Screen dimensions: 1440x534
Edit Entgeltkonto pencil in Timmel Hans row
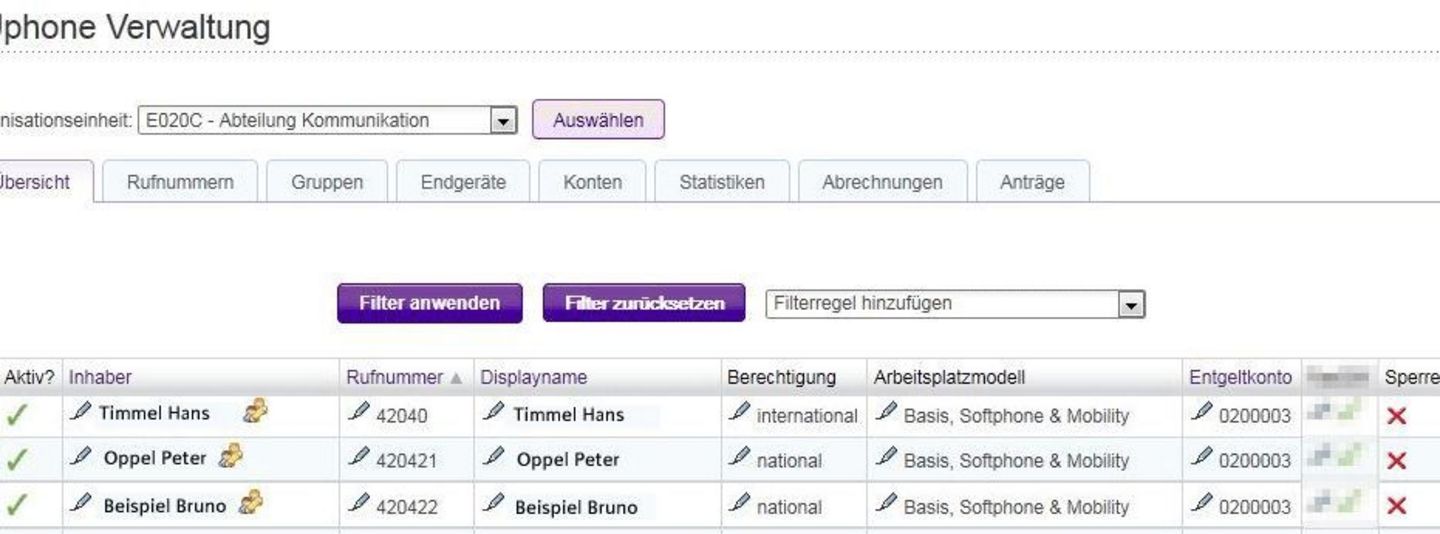[x=1203, y=411]
